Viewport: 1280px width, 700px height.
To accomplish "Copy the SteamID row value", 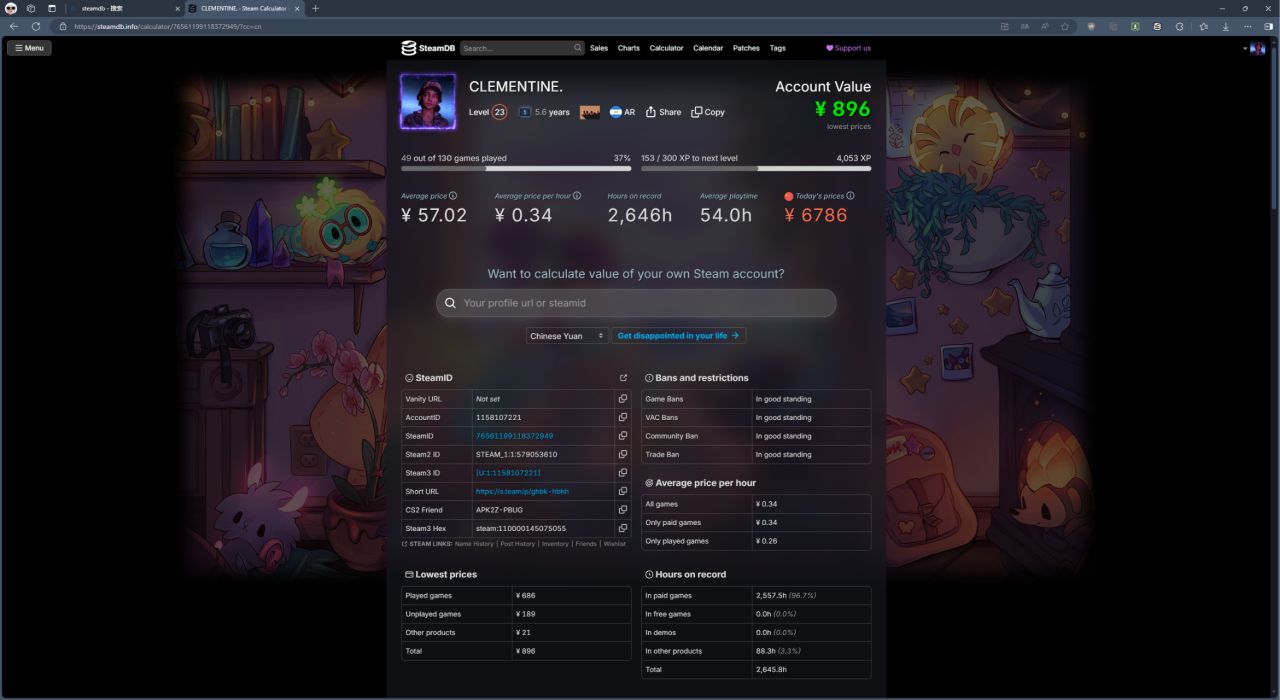I will 622,436.
